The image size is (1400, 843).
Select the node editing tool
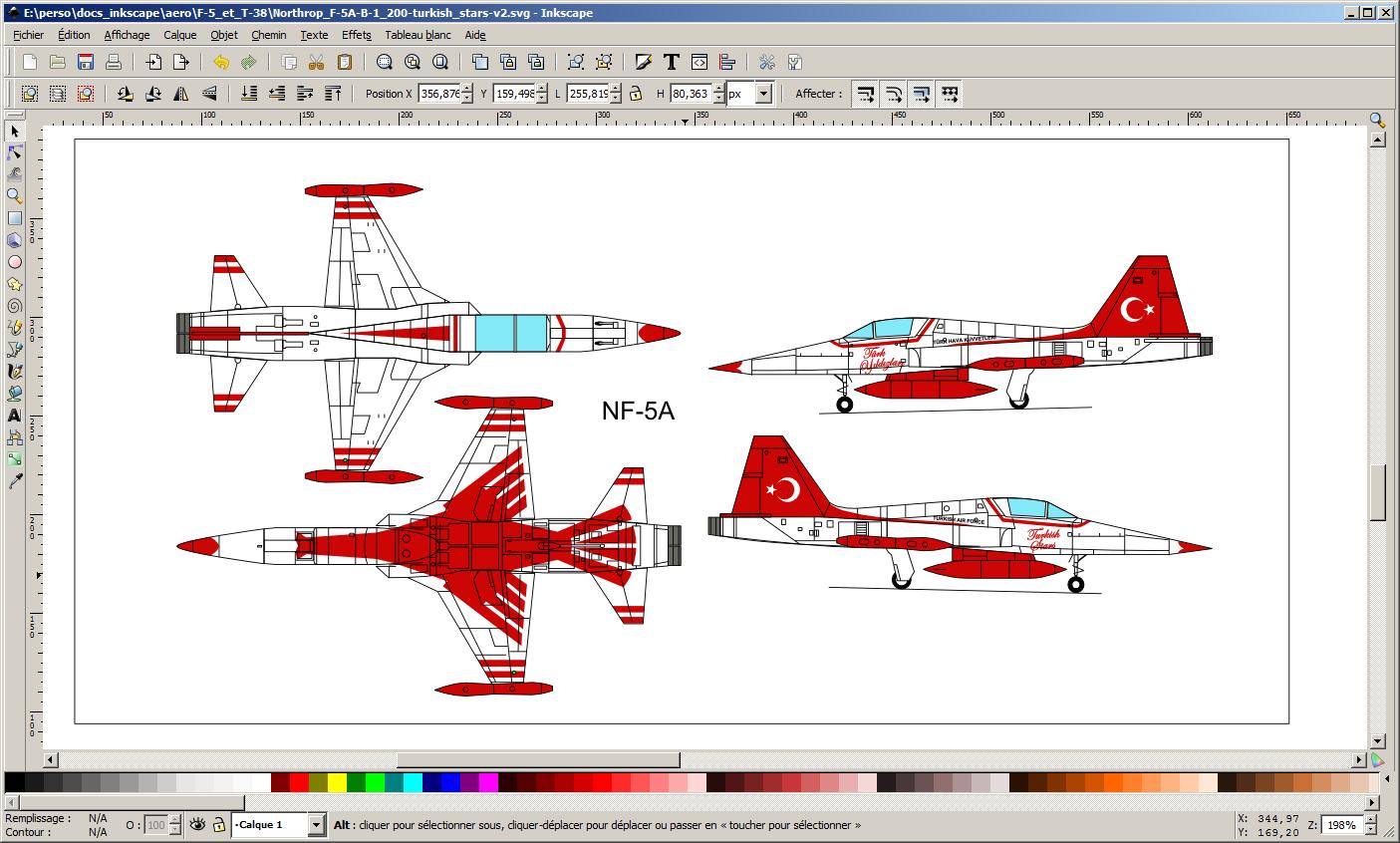pos(15,152)
